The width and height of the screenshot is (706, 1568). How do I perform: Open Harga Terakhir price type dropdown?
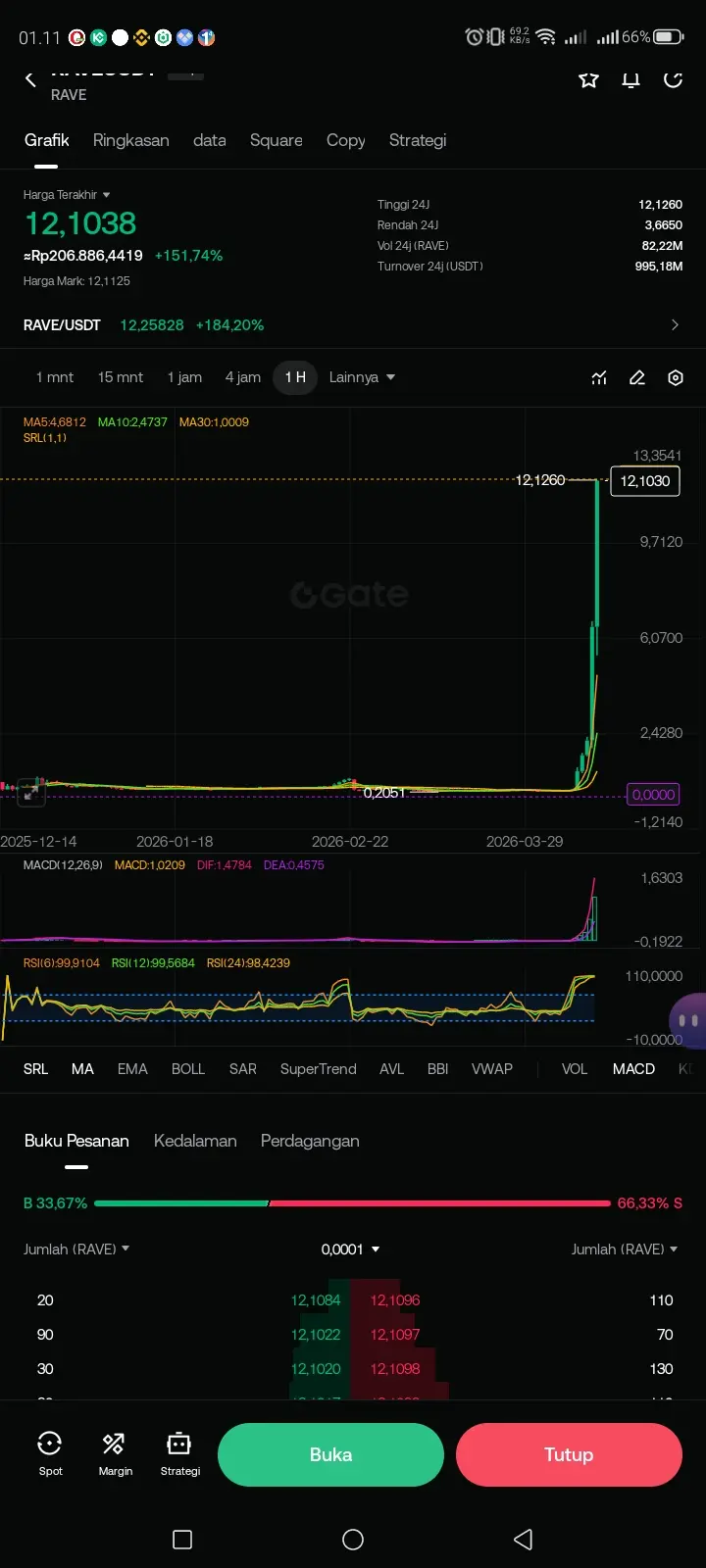67,195
